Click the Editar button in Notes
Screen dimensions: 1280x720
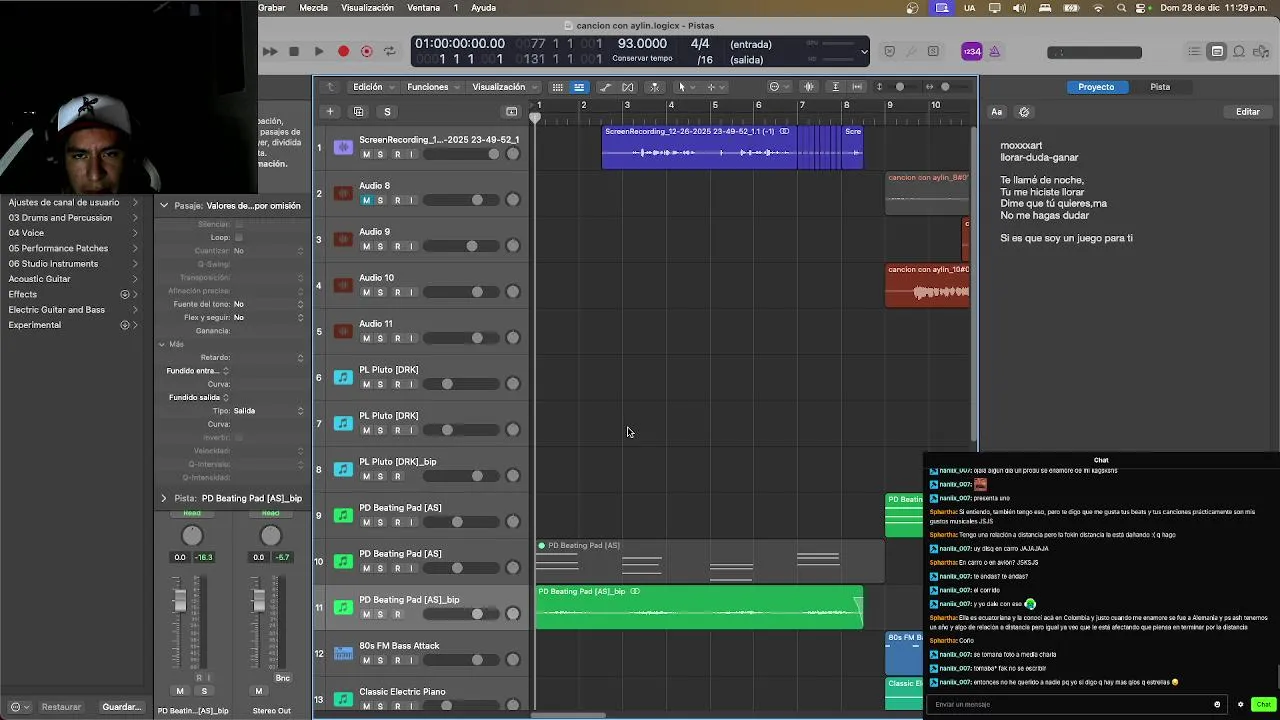click(1248, 112)
